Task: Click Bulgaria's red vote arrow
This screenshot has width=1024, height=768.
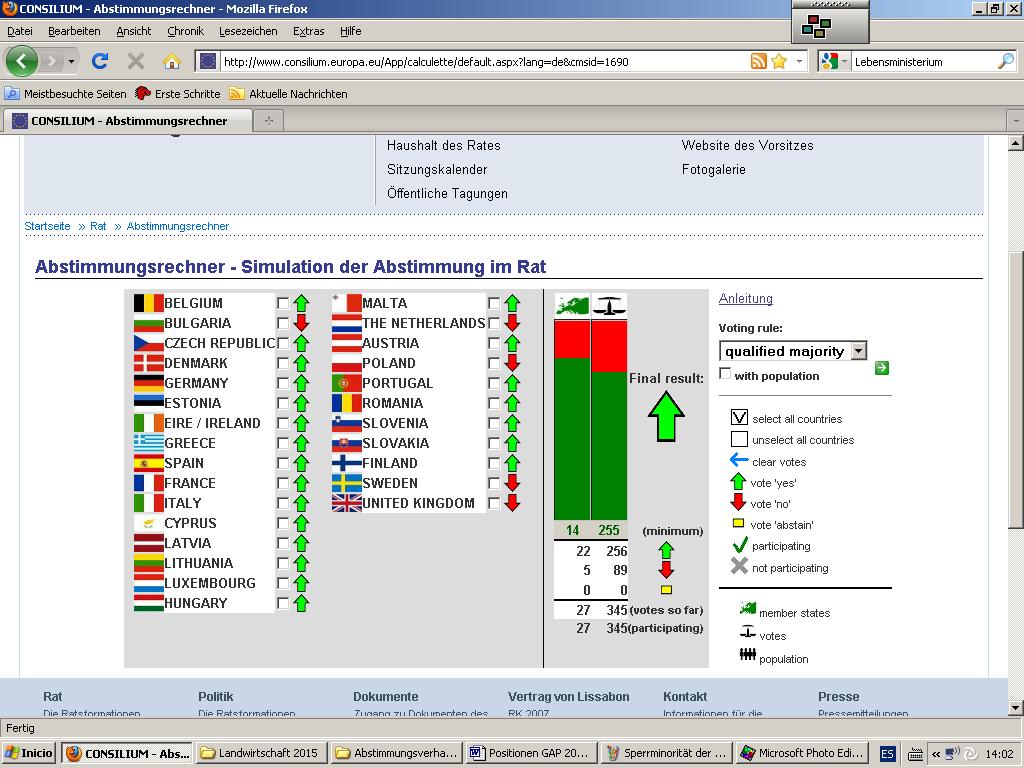Action: (x=301, y=323)
